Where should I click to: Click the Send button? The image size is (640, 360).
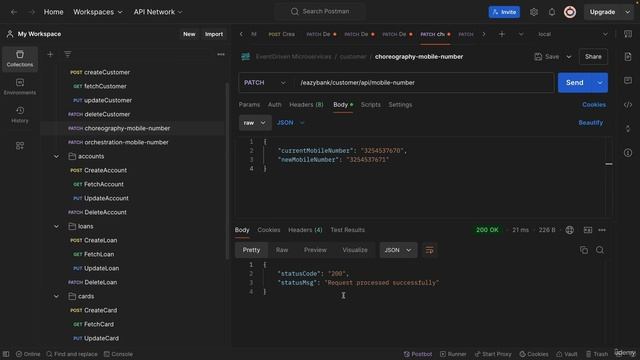click(575, 82)
